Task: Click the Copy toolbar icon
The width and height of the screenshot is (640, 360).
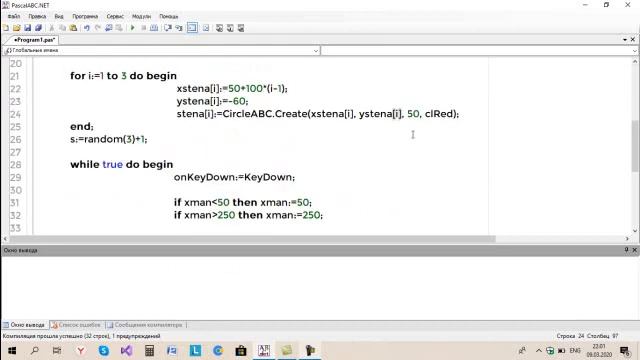Action: point(62,28)
